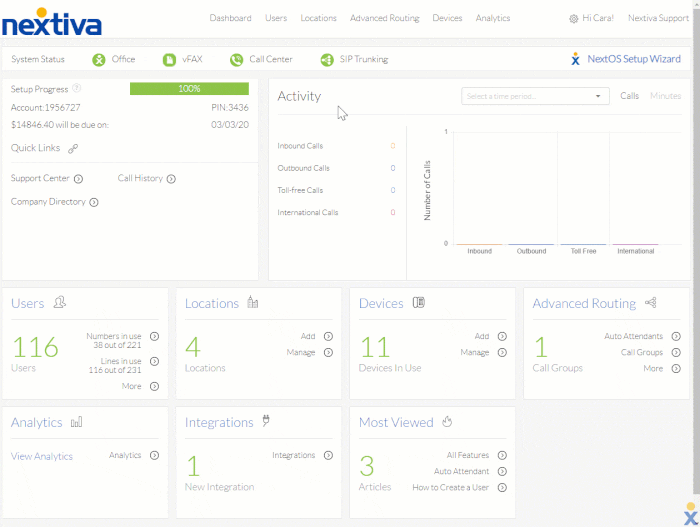Image resolution: width=700 pixels, height=527 pixels.
Task: Expand More under Users card
Action: click(x=154, y=386)
